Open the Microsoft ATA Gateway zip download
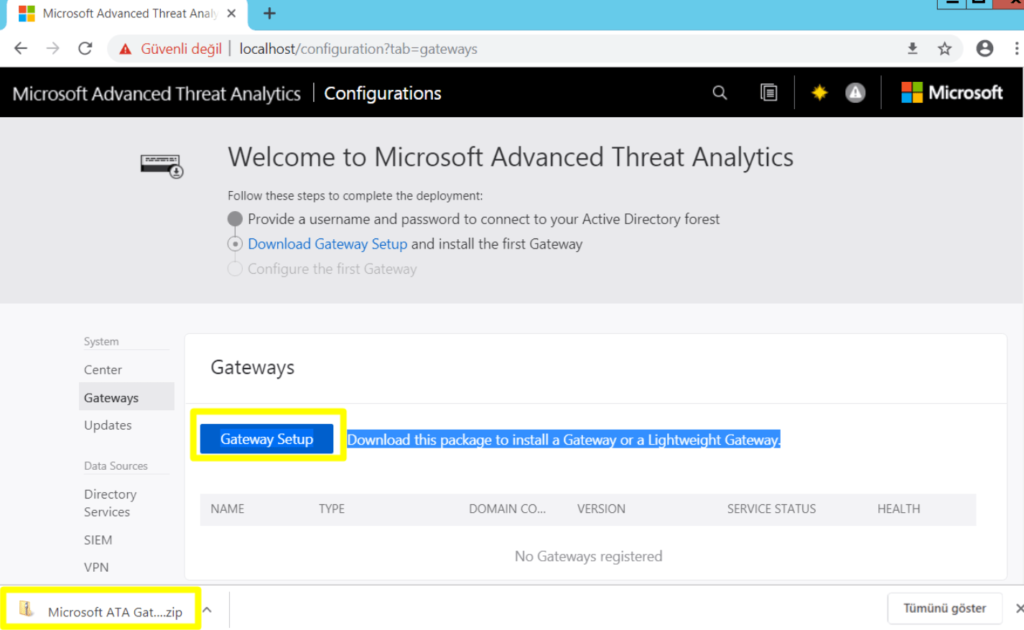Image resolution: width=1024 pixels, height=630 pixels. [x=101, y=610]
